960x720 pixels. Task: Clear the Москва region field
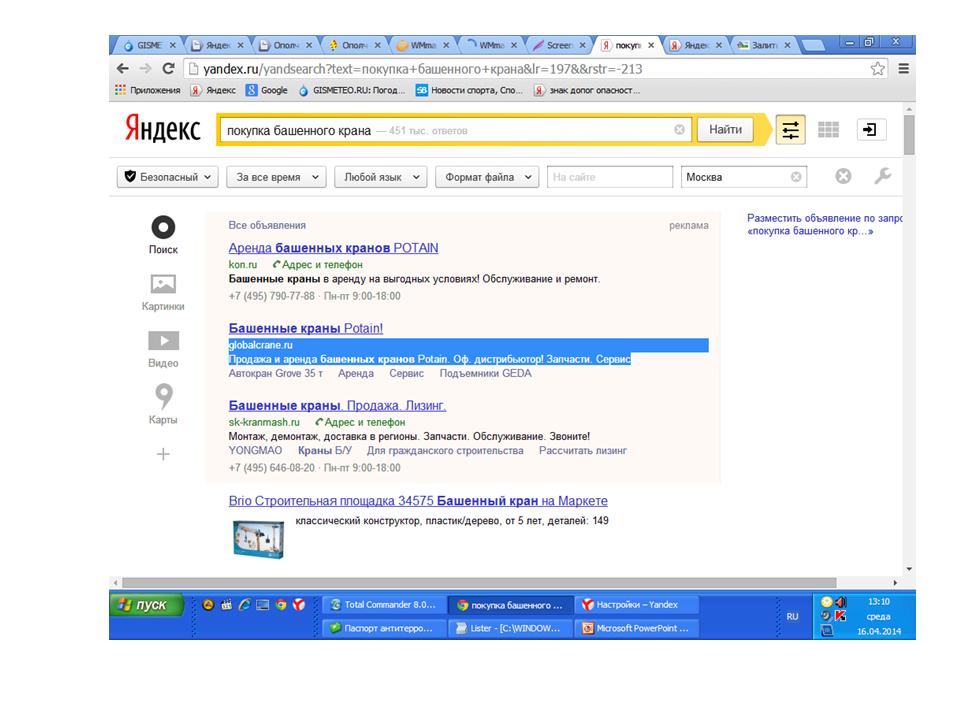(796, 177)
